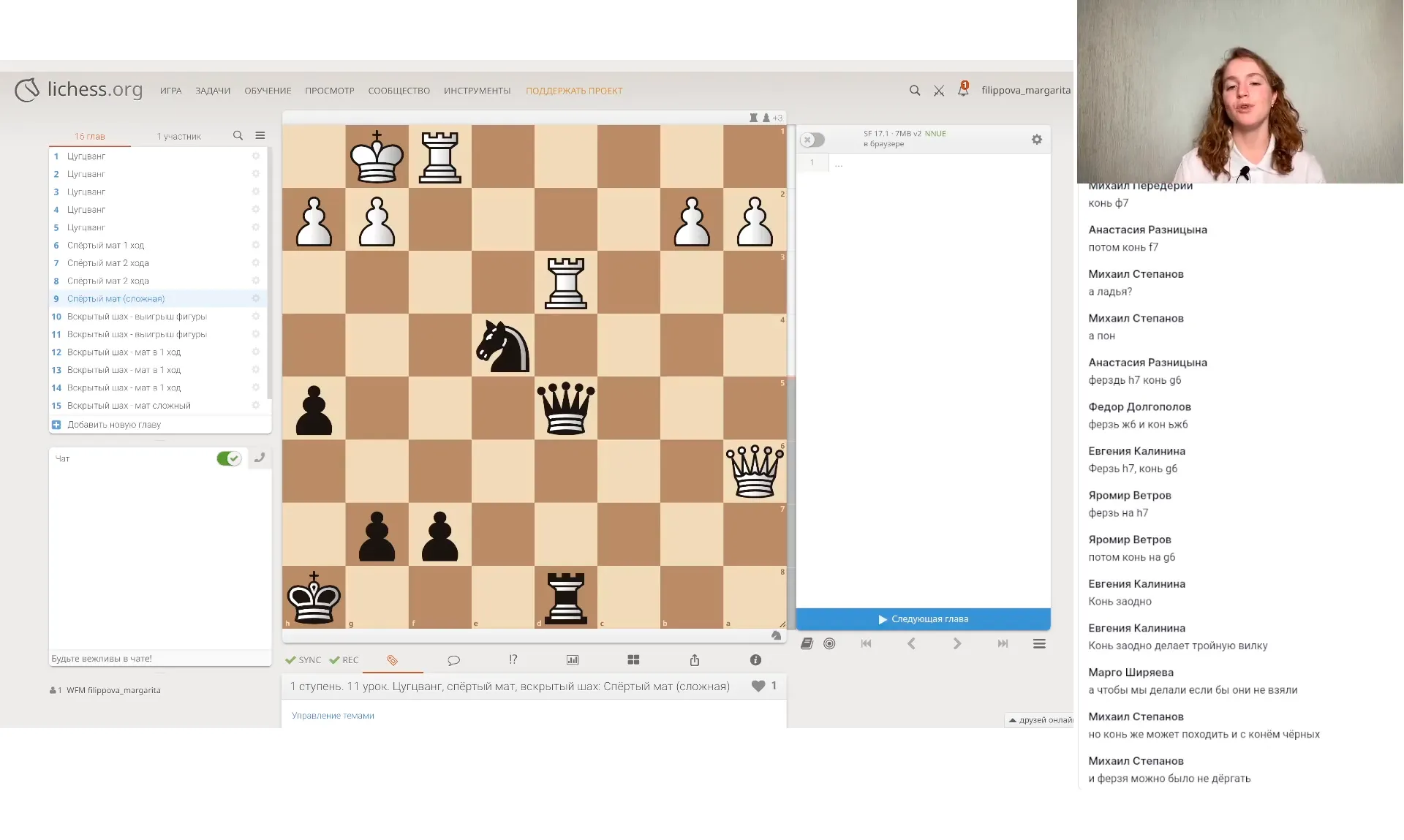Open the notifications bell icon
This screenshot has height=840, width=1404.
963,90
